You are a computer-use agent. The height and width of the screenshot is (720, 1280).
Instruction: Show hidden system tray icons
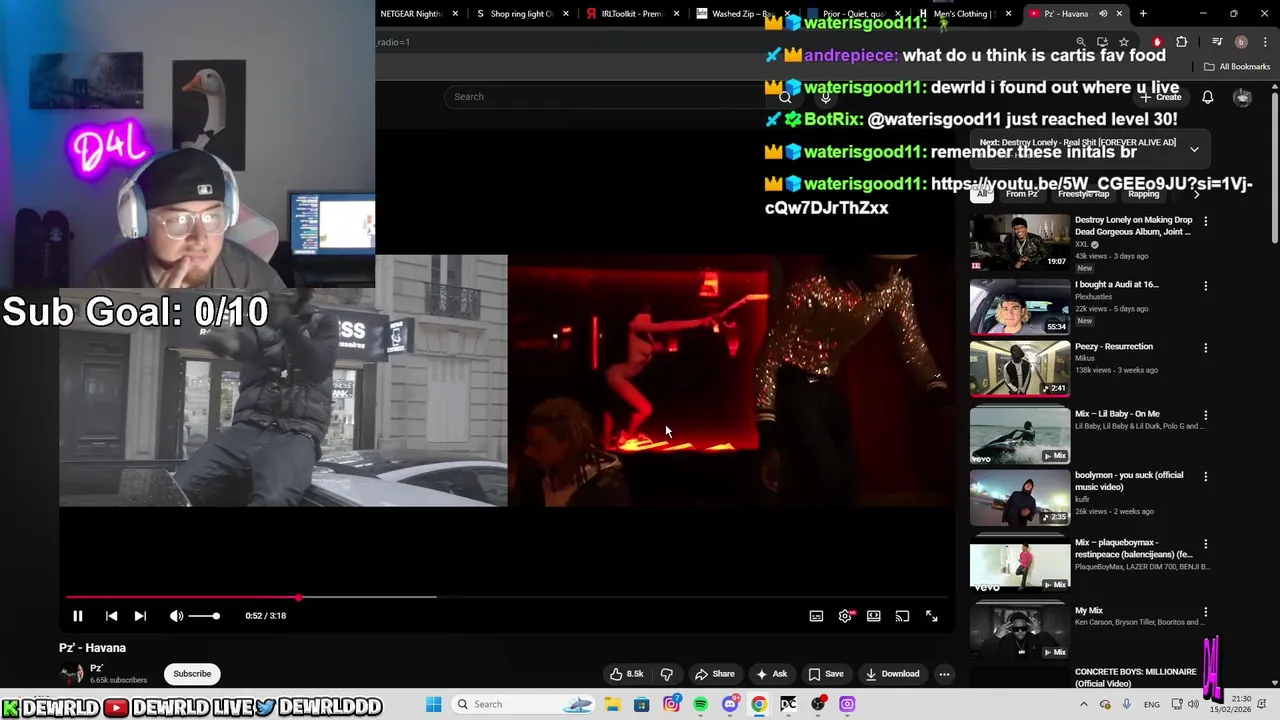[x=1083, y=704]
